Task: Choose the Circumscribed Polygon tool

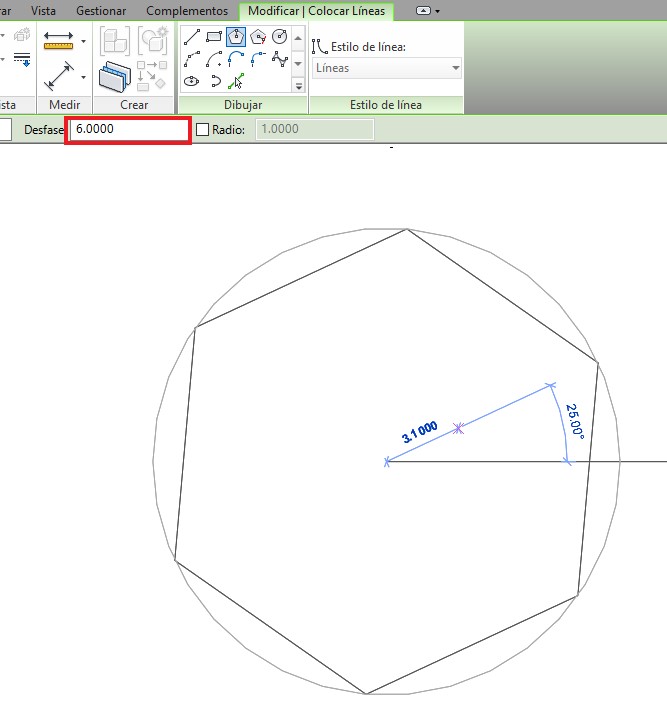Action: click(x=258, y=38)
